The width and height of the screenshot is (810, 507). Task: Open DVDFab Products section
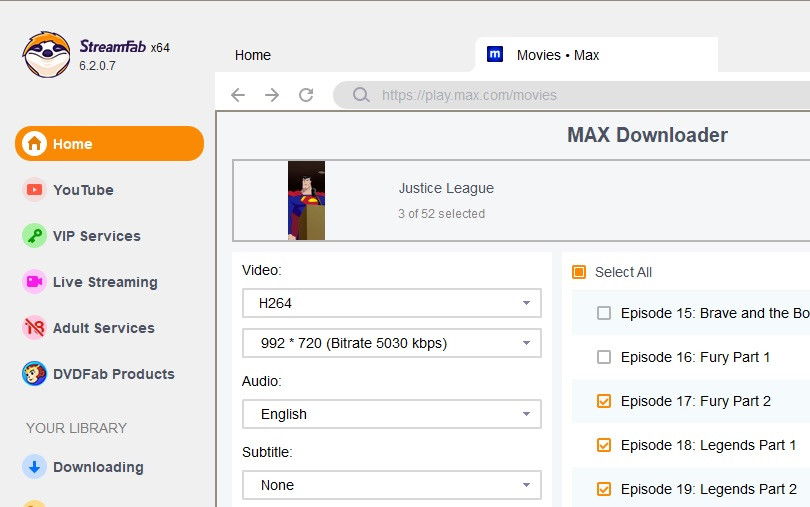[x=113, y=374]
